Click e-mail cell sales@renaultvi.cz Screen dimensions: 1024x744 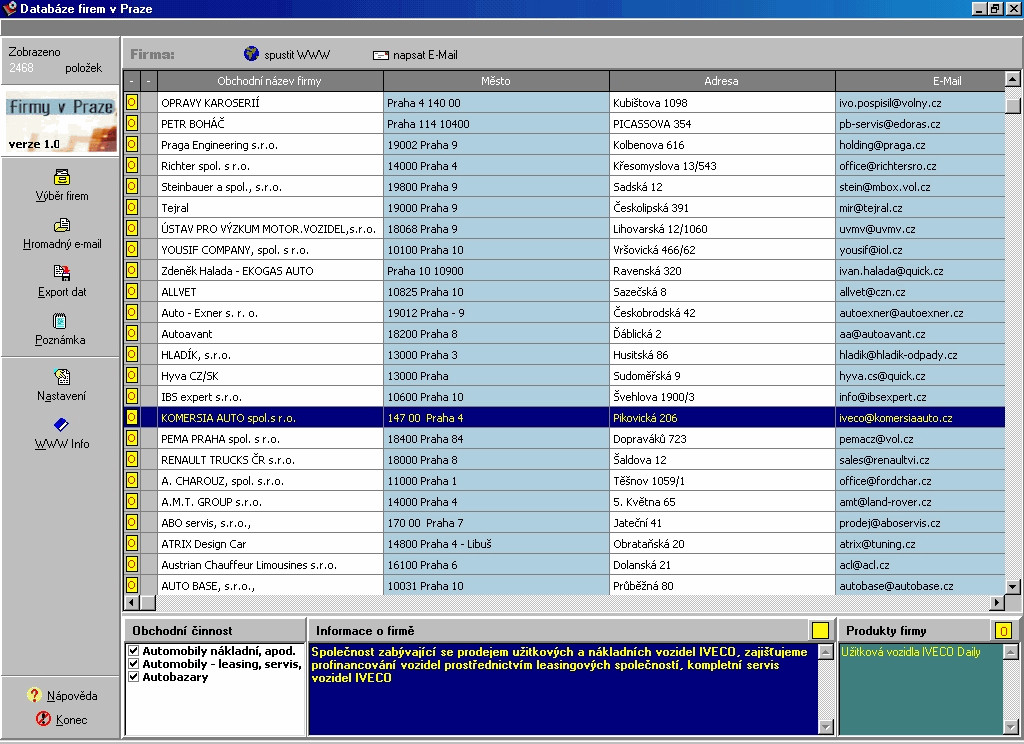(x=920, y=459)
